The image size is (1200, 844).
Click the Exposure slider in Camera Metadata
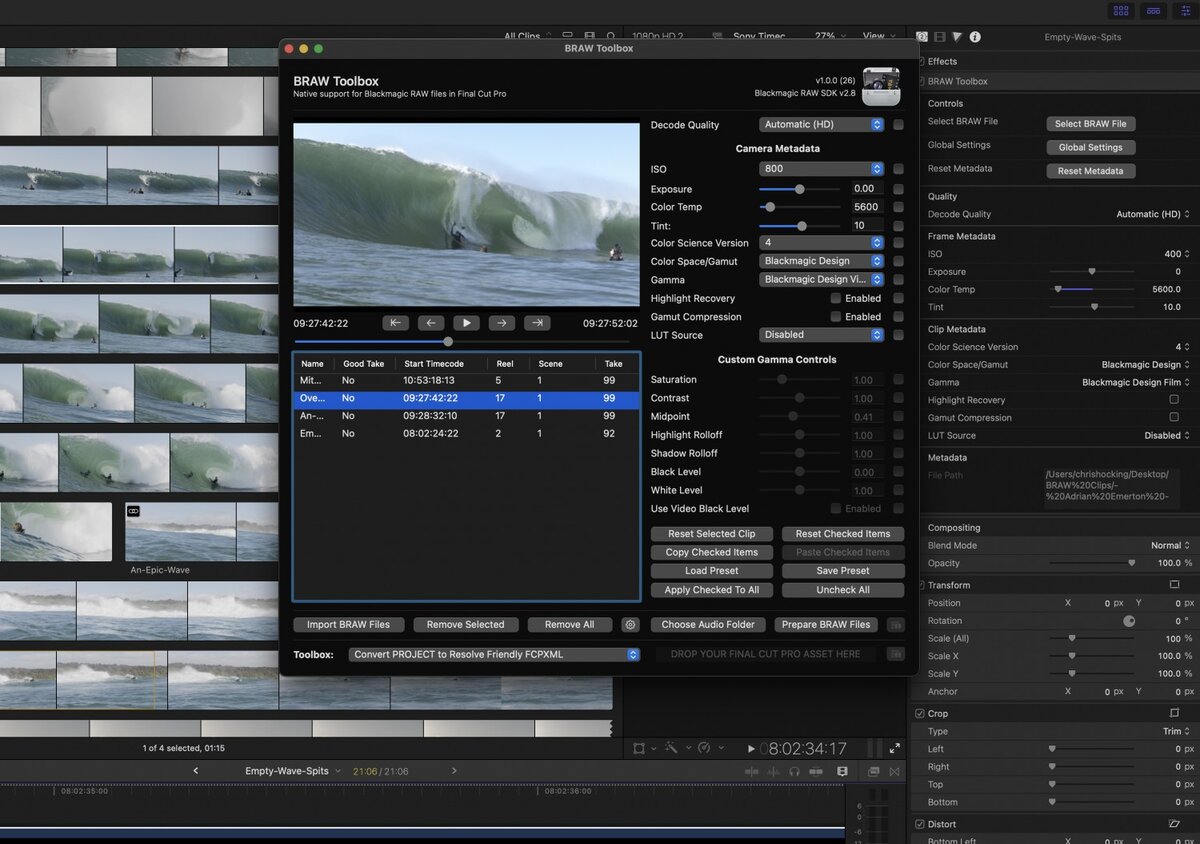(x=799, y=189)
